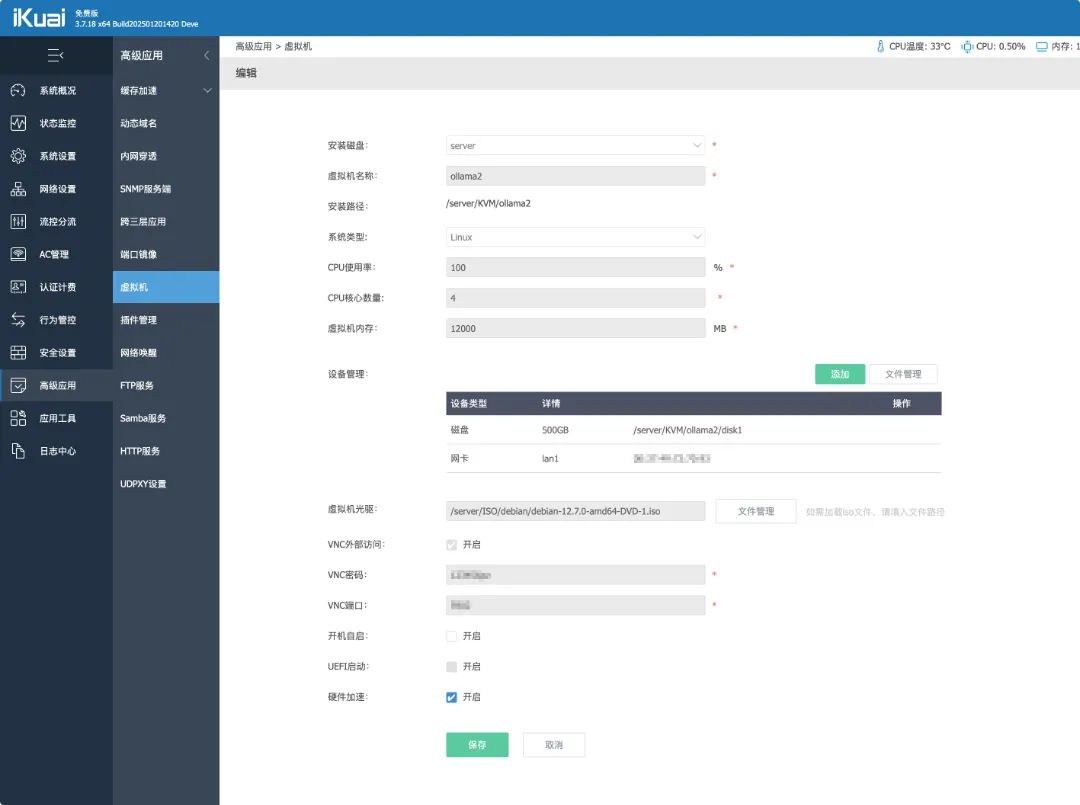
Task: Expand the 缓存加速 submenu
Action: click(x=165, y=91)
